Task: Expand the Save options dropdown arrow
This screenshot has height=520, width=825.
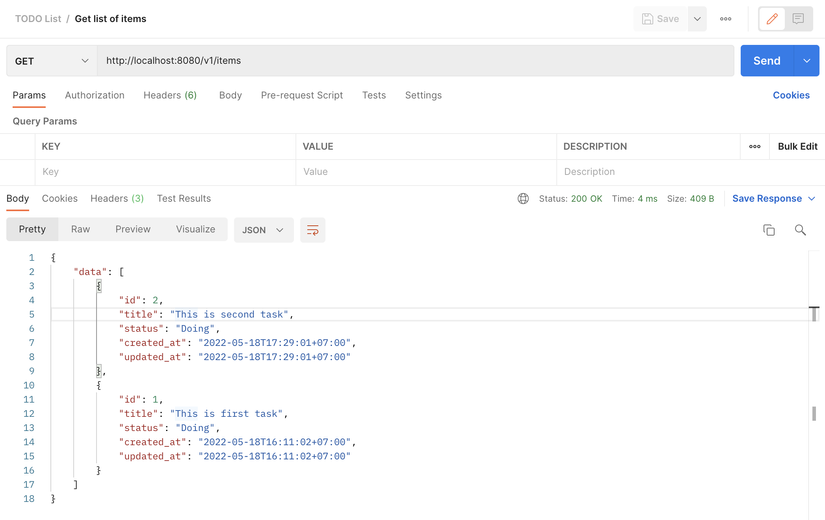Action: 697,19
